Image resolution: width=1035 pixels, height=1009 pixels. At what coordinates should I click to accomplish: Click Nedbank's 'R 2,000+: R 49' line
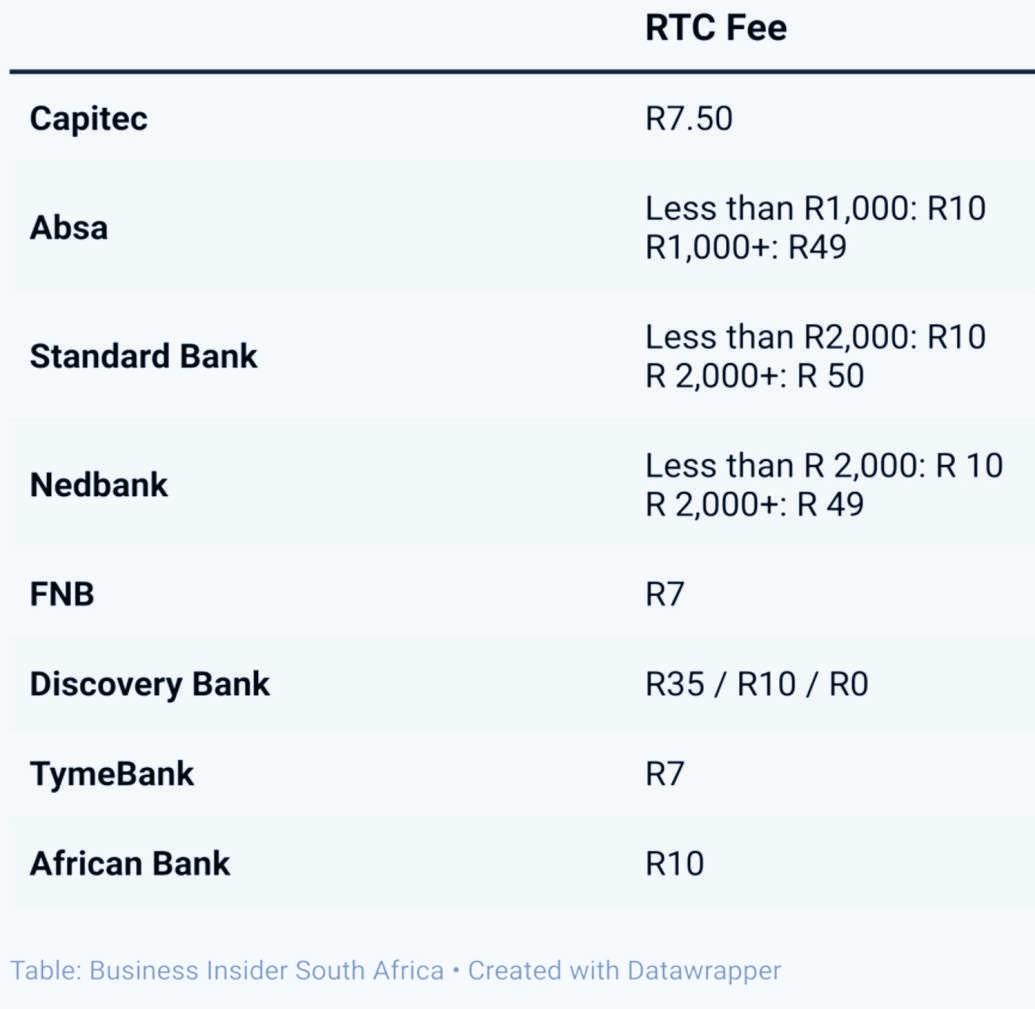(x=755, y=504)
